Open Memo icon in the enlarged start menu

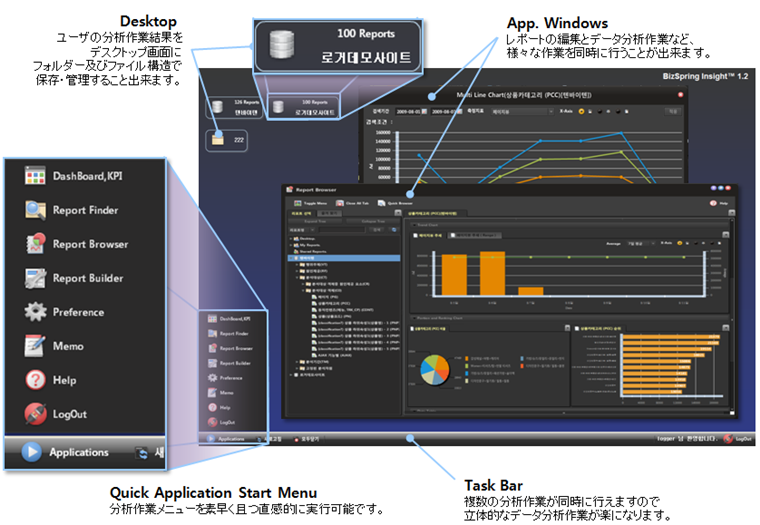[x=35, y=346]
